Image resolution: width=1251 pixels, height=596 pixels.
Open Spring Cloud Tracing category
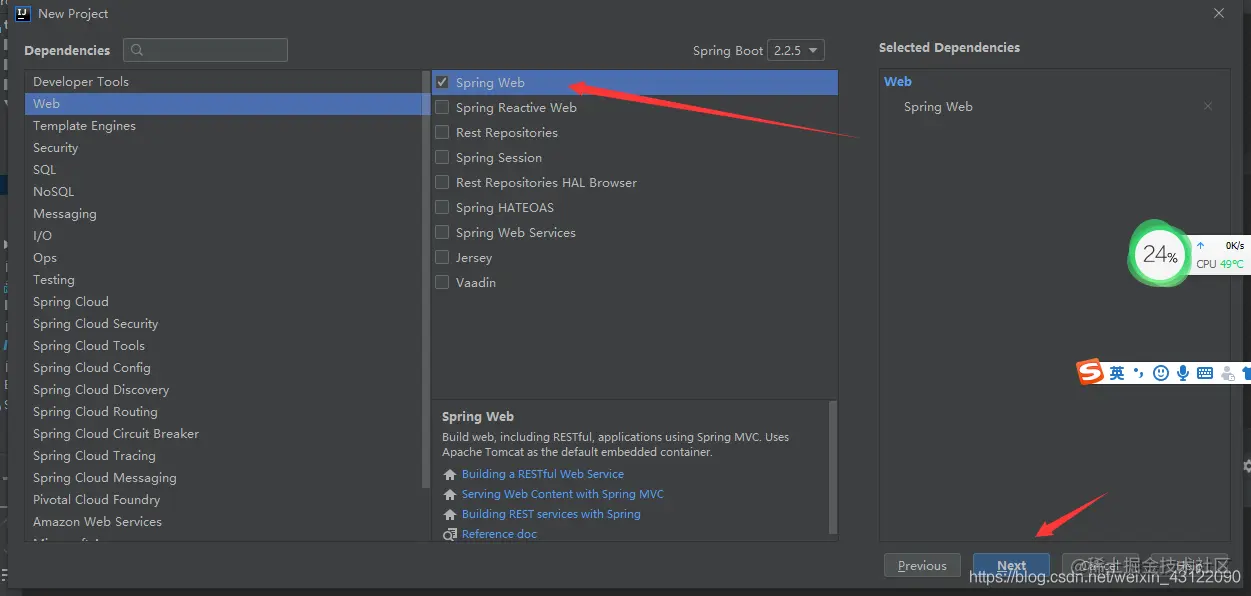224,456
